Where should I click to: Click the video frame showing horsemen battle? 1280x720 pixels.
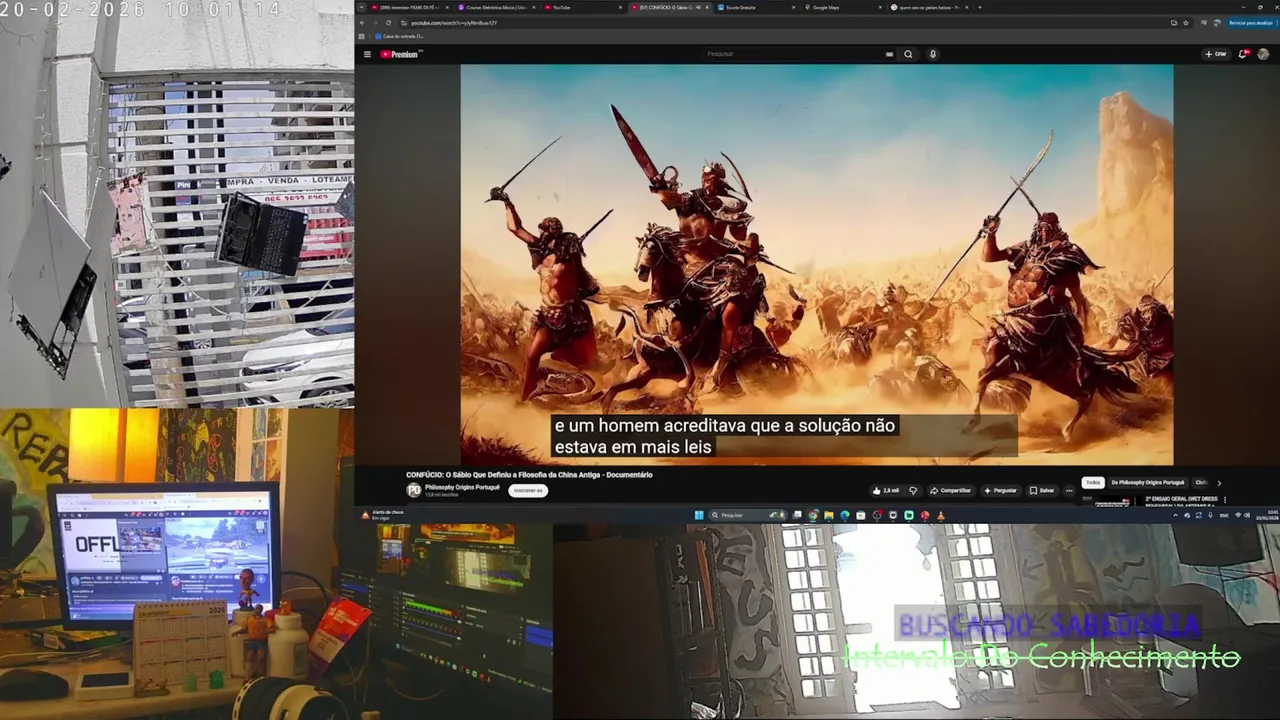(x=816, y=264)
